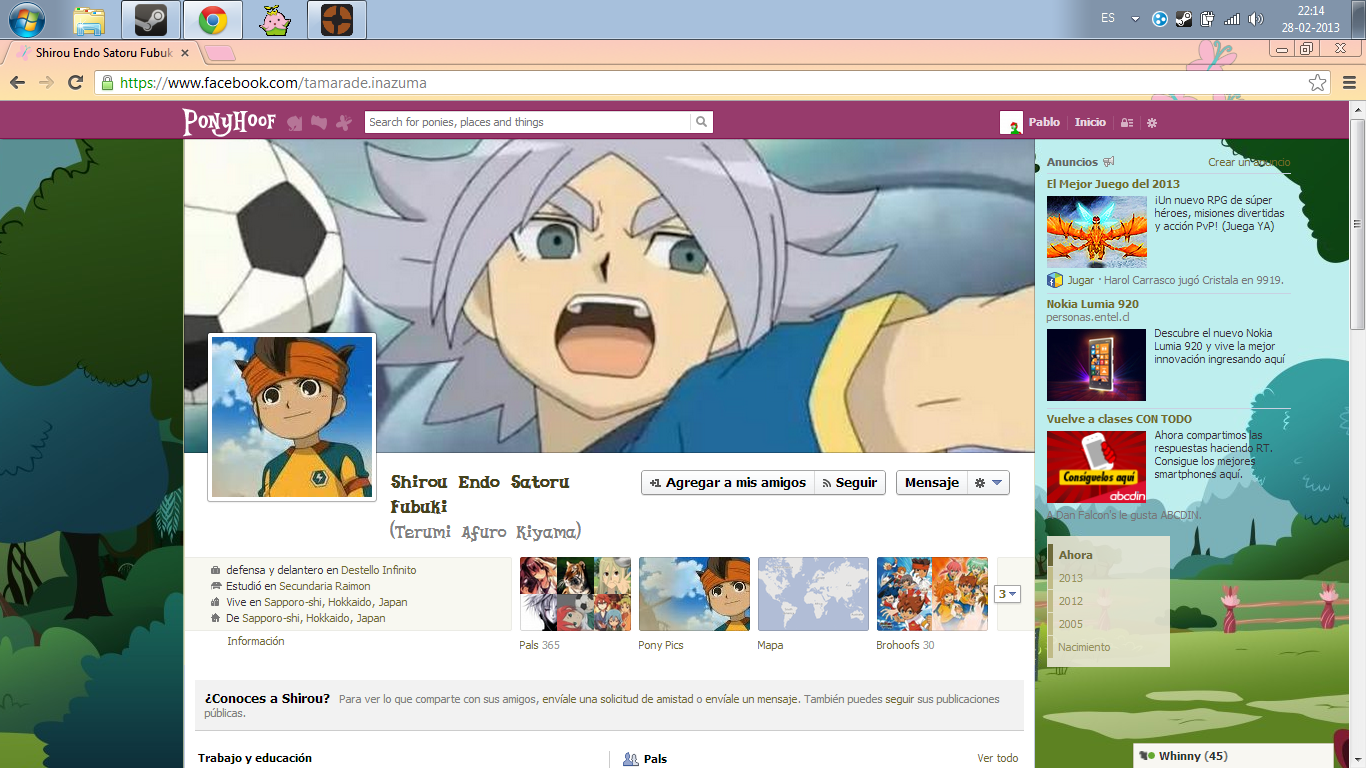
Task: Open the Nokia Lumia 920 ad title
Action: pos(1093,304)
